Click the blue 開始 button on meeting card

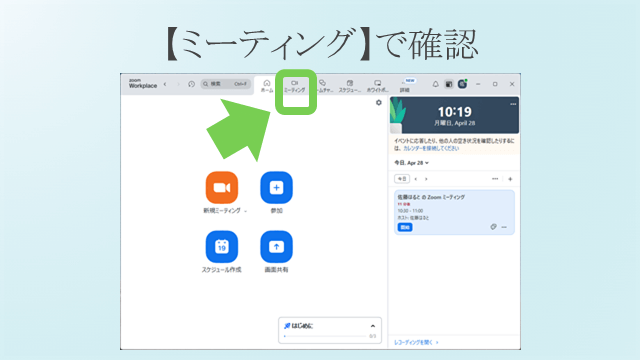(405, 227)
